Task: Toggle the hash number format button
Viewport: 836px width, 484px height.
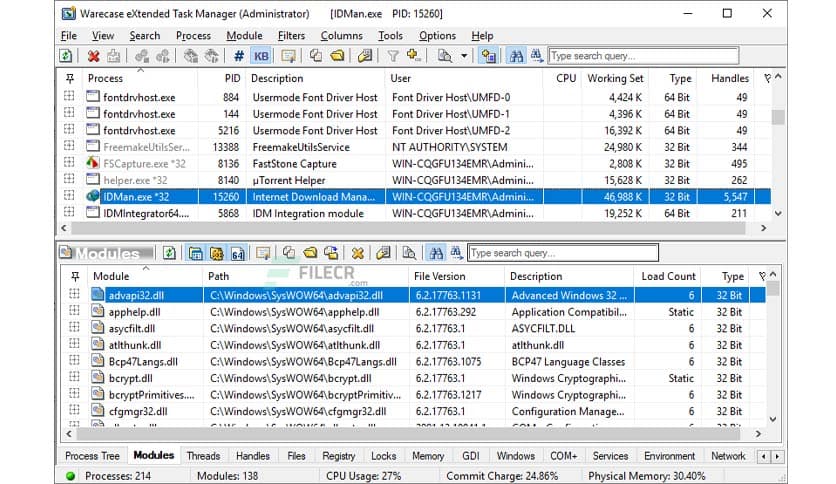Action: pyautogui.click(x=239, y=56)
